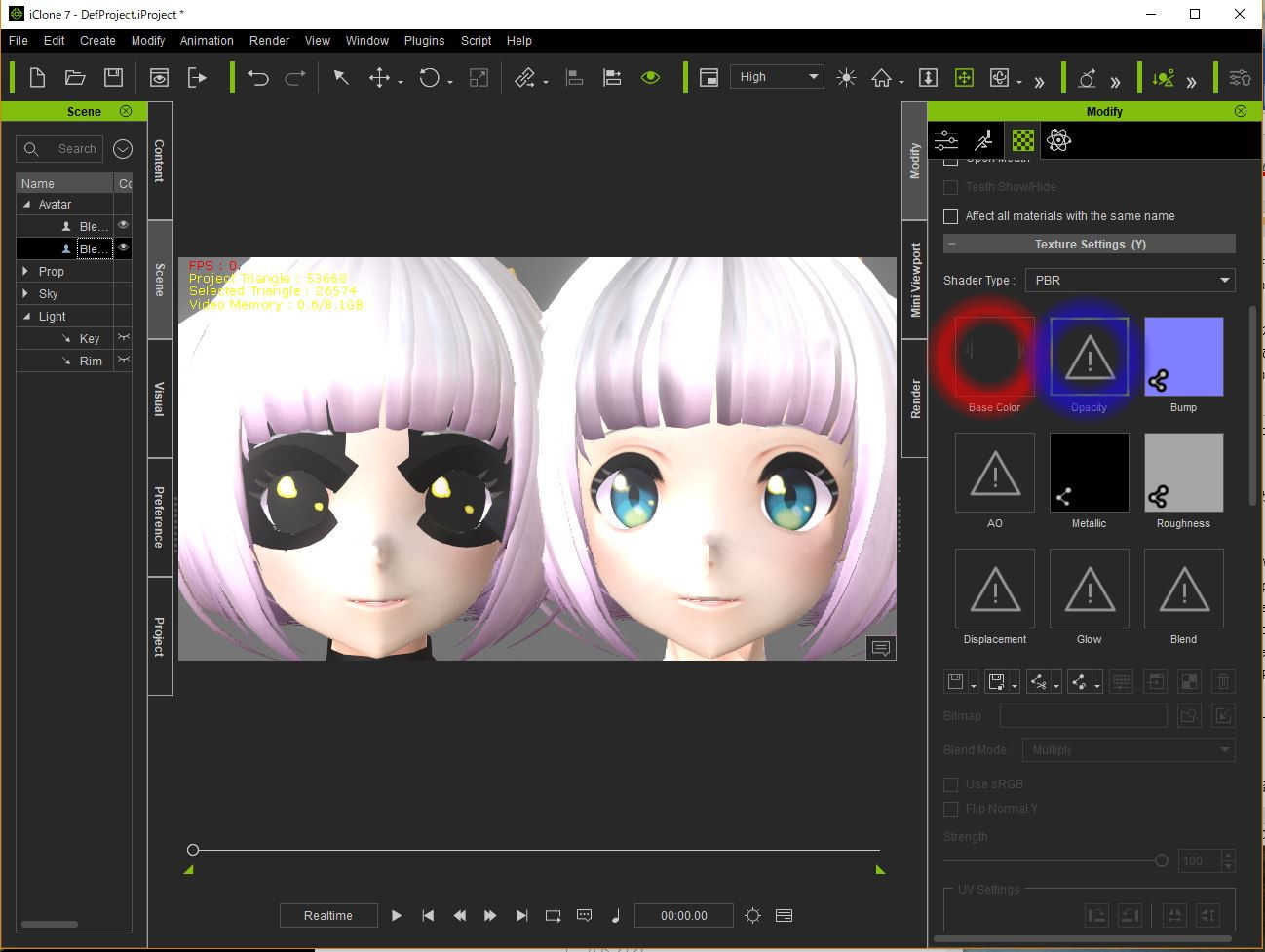The image size is (1265, 952).
Task: Toggle visibility of the selected Ble... avatar
Action: tap(123, 248)
